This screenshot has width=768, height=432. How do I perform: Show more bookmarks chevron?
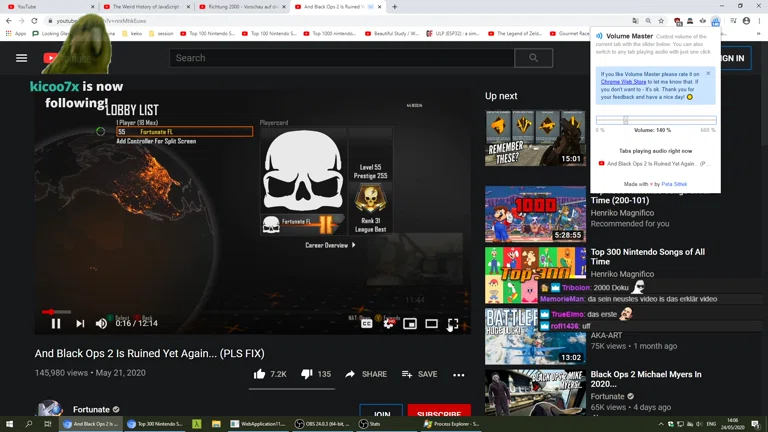point(759,33)
